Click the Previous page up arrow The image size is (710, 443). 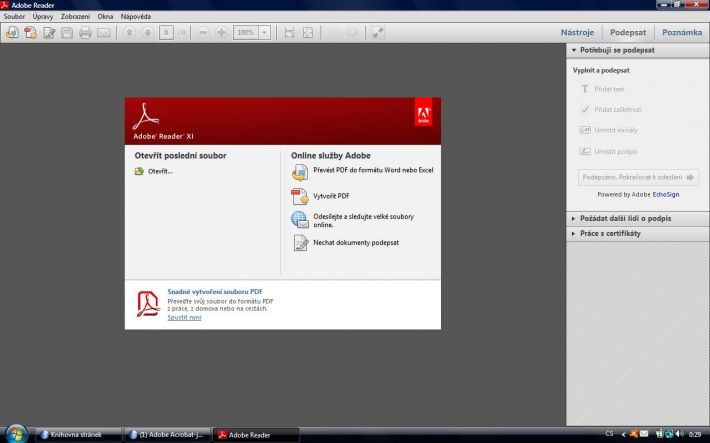[x=130, y=33]
